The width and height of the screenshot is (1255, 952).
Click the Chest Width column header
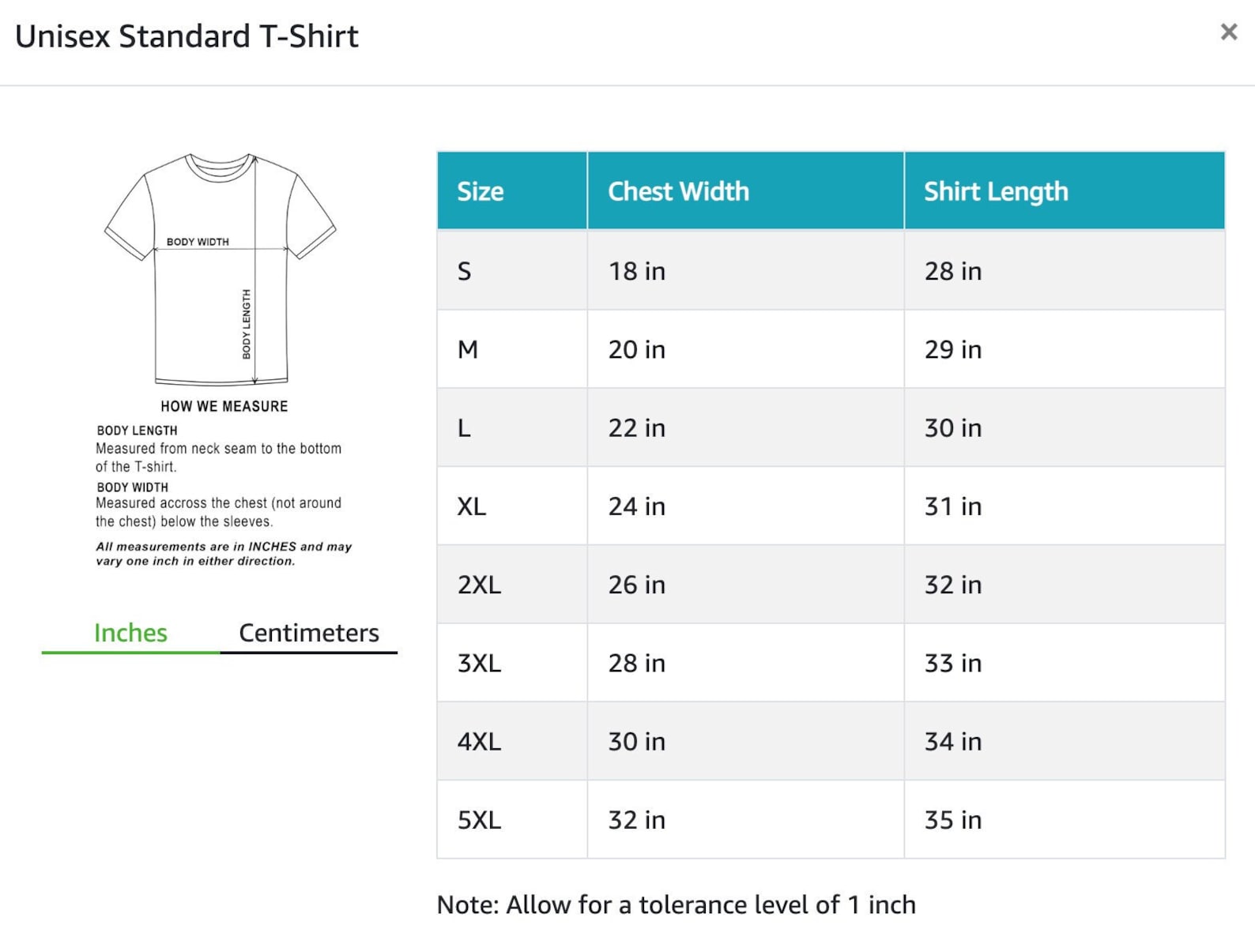coord(745,191)
